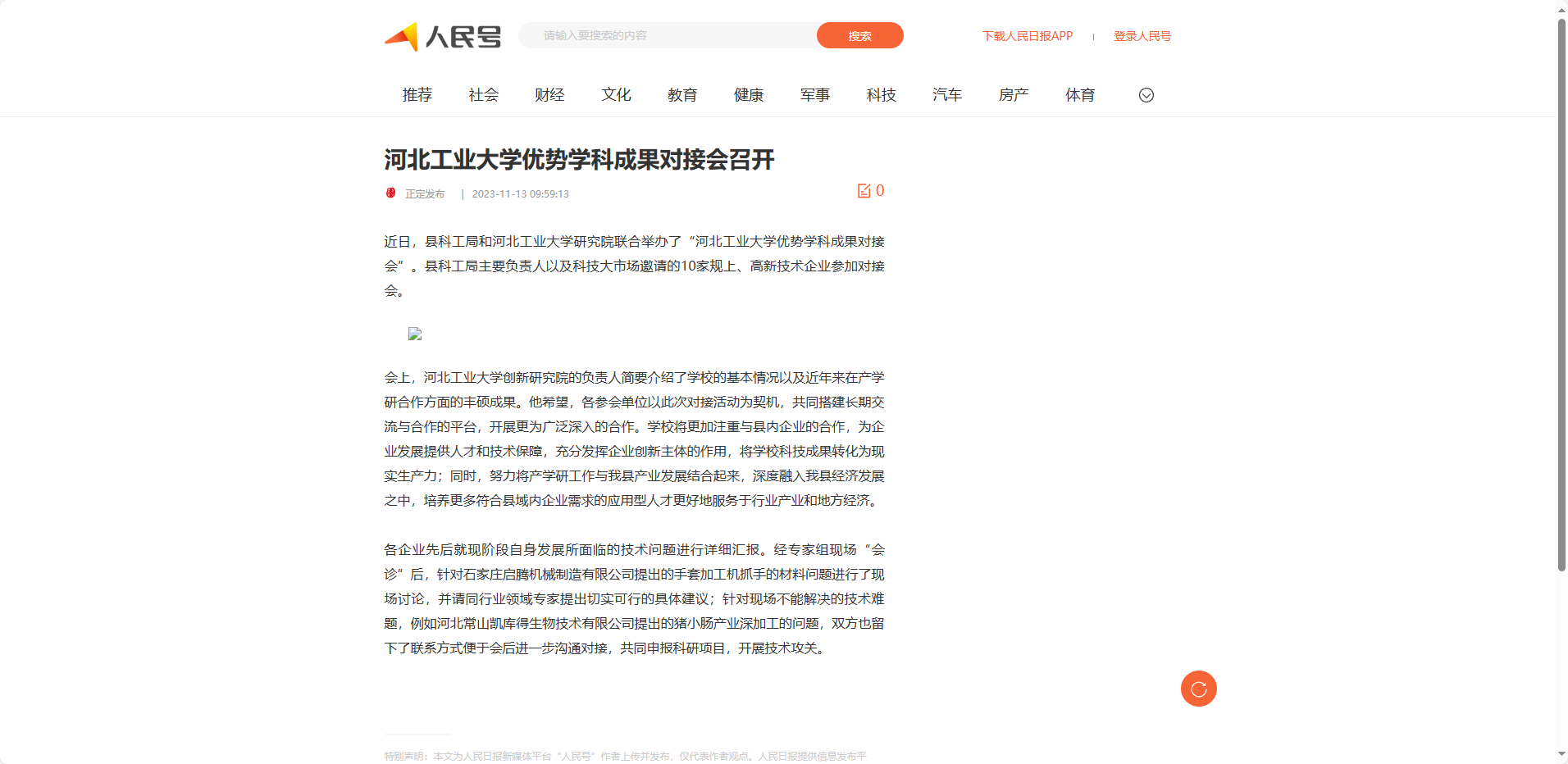Focus the search input field
The height and width of the screenshot is (764, 1568).
point(668,35)
